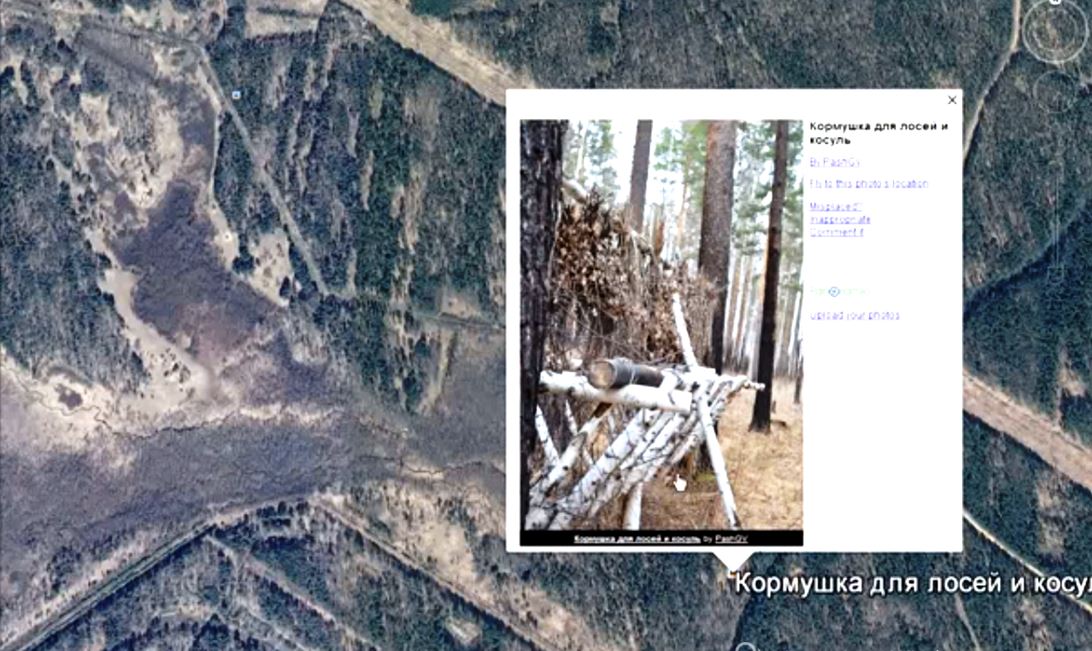Click the 'Кормушка для лосей' map label
The image size is (1092, 651).
click(x=913, y=583)
